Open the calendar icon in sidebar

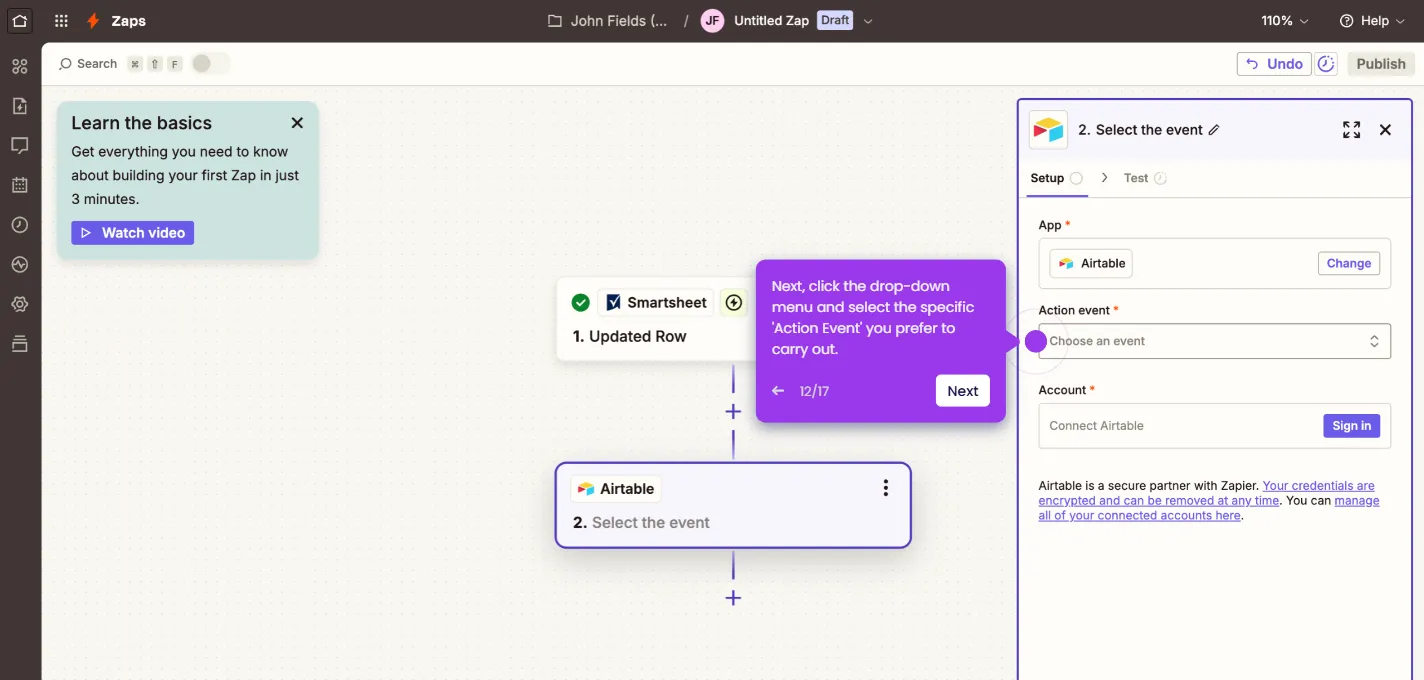(x=20, y=185)
